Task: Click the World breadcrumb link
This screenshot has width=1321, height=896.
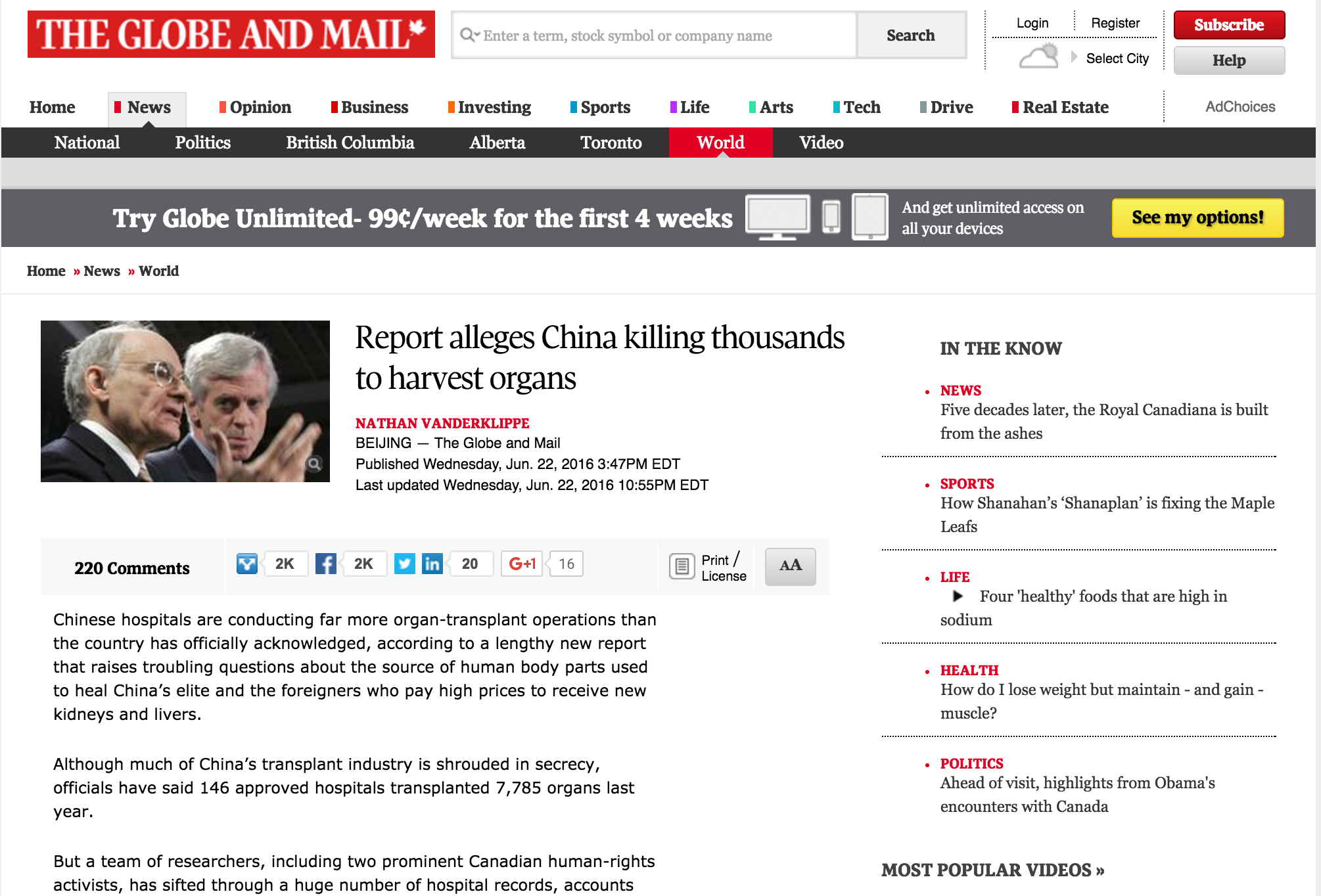Action: [x=159, y=271]
